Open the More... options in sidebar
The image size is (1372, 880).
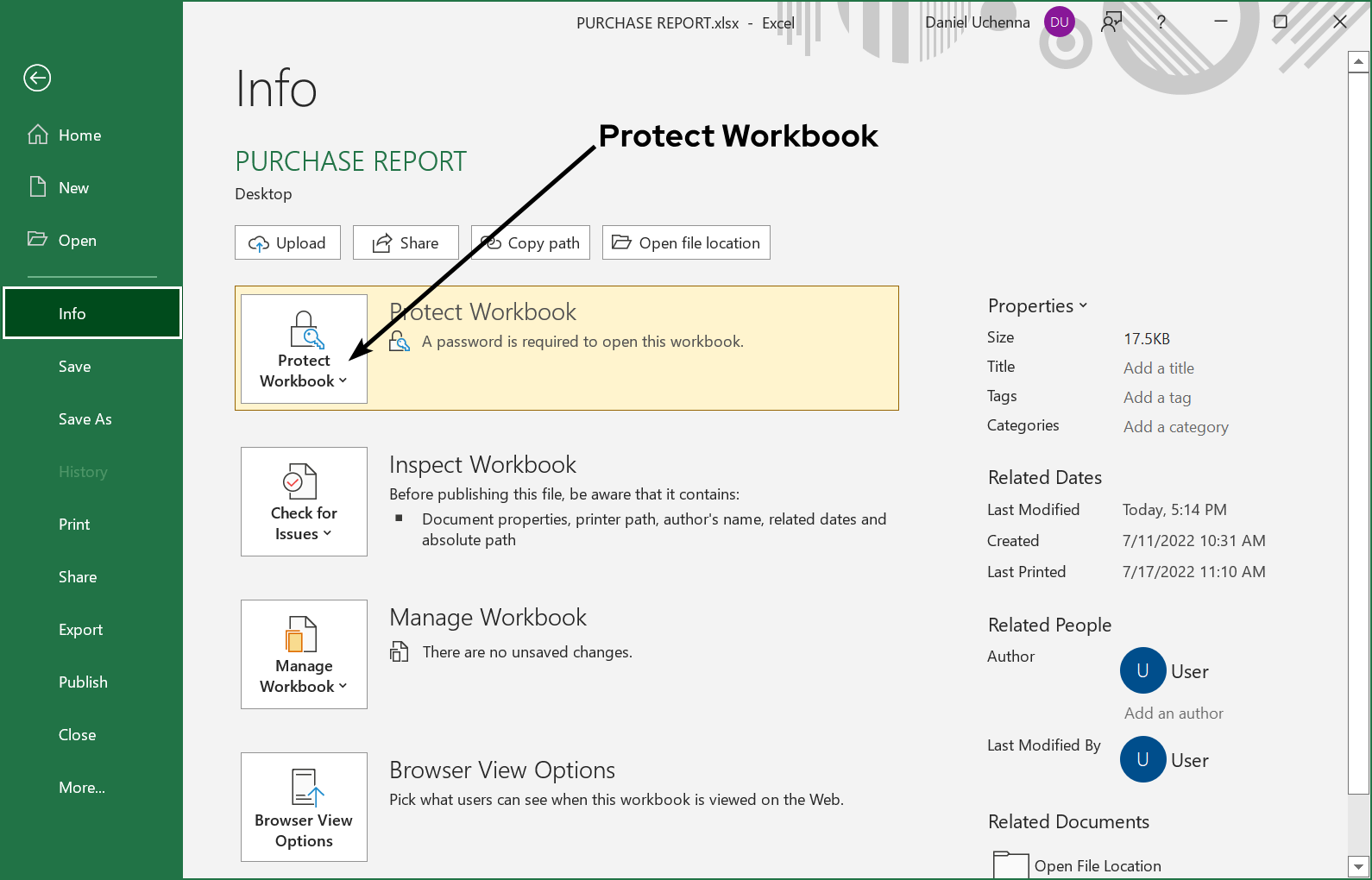click(91, 788)
